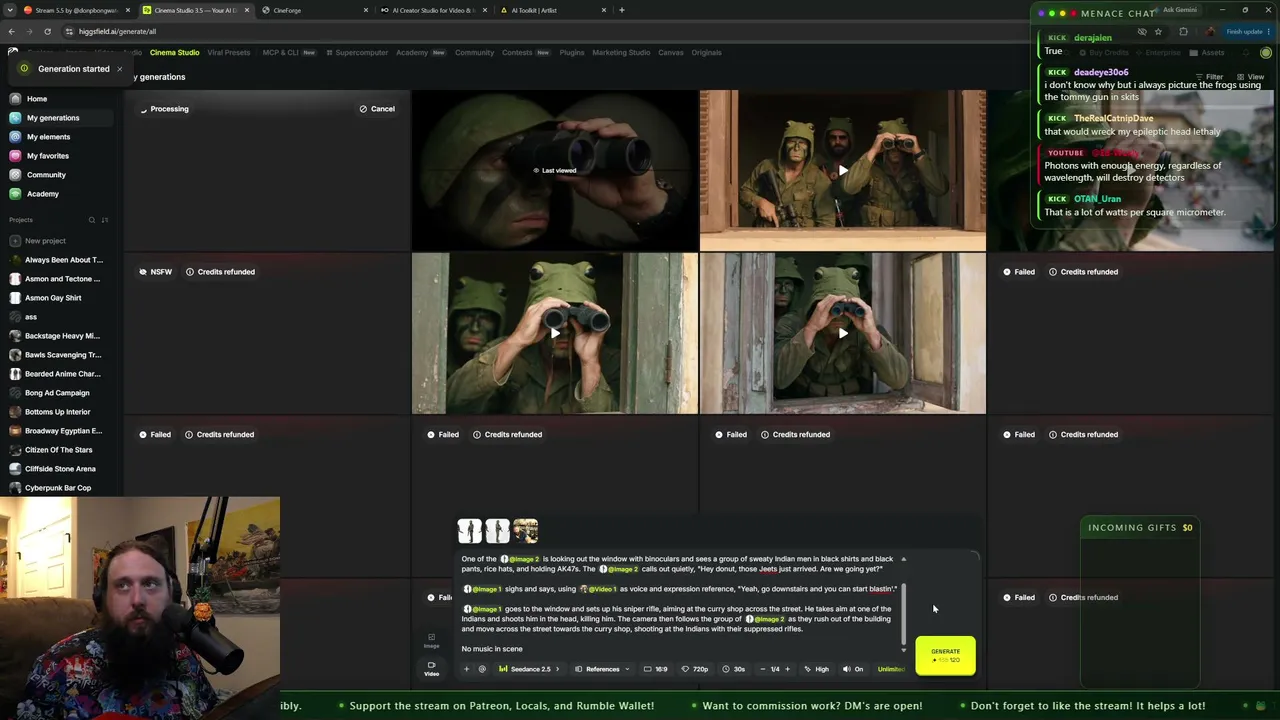Open the Viral Presets menu
Image resolution: width=1280 pixels, height=720 pixels.
[229, 52]
